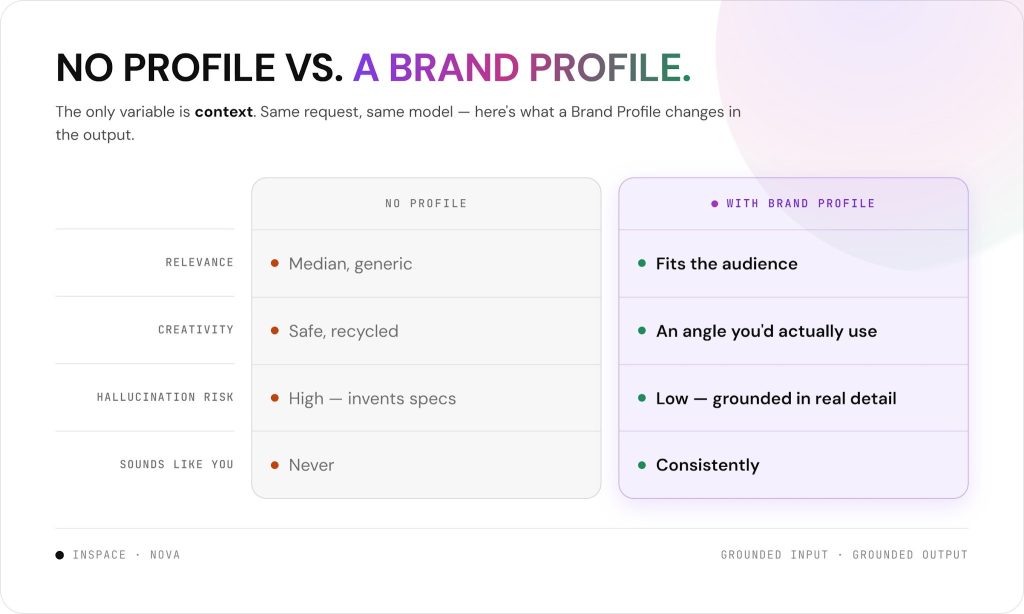Click the black dot beside INSPACE · NOVA
The image size is (1024, 614).
point(59,555)
